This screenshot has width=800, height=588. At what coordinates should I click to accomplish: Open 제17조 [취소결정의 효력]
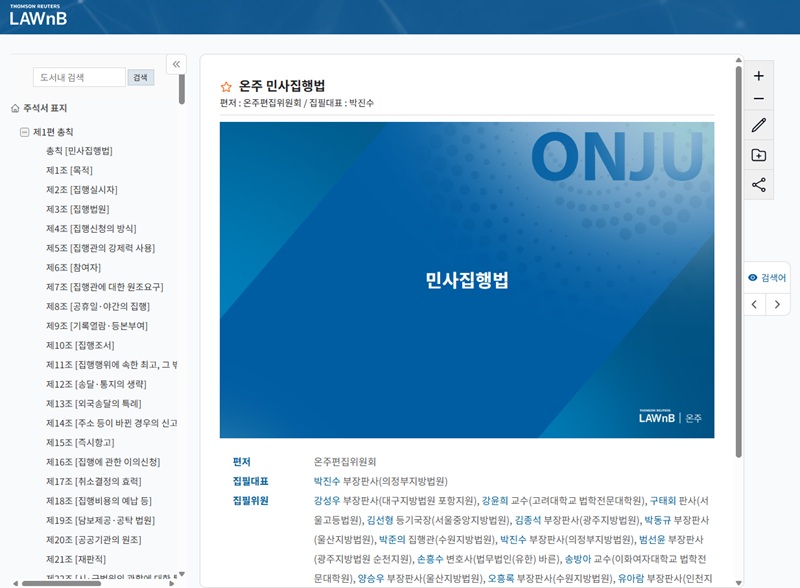tap(94, 482)
